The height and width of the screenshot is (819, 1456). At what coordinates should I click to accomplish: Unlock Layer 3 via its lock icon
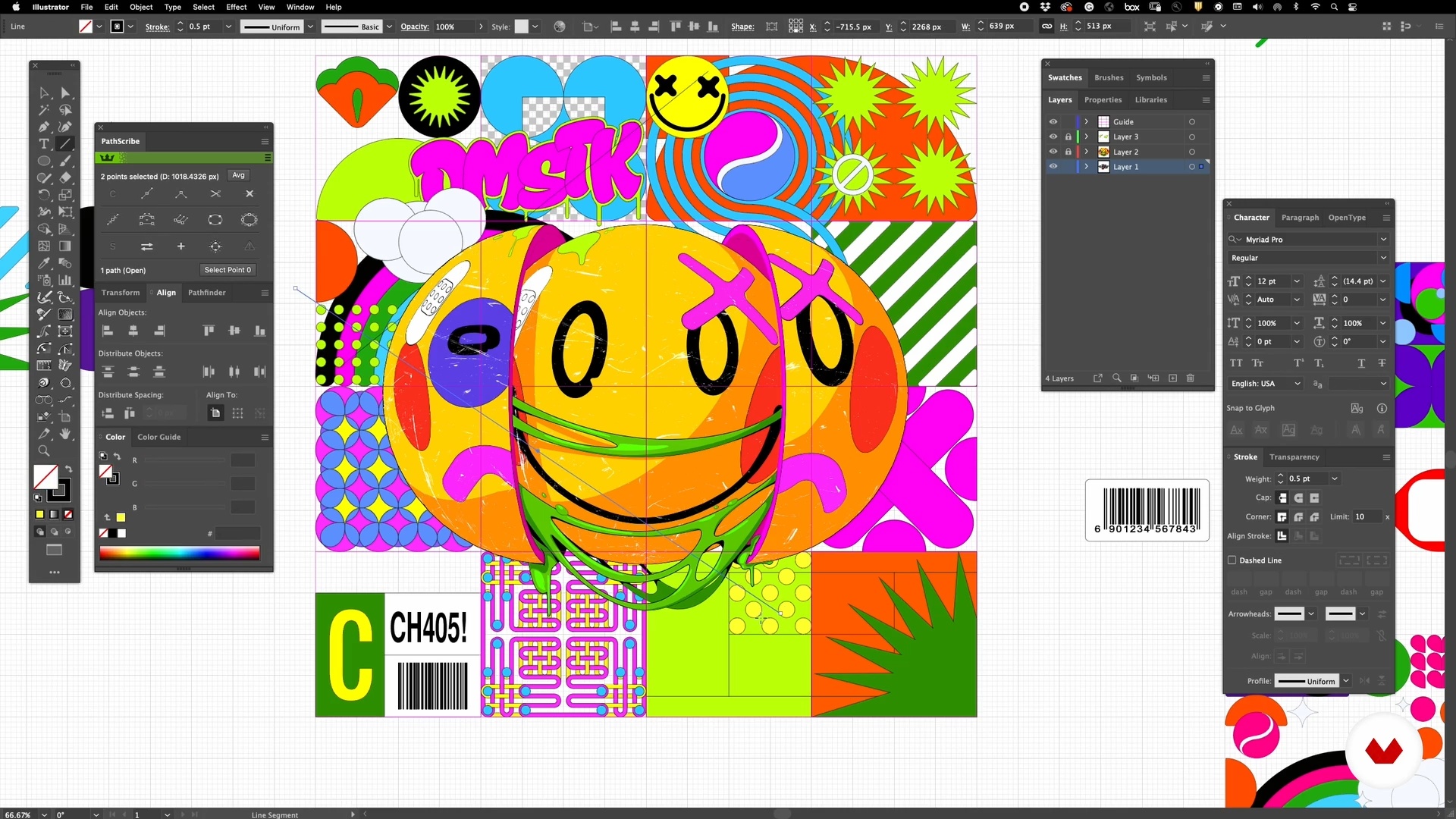pyautogui.click(x=1068, y=137)
